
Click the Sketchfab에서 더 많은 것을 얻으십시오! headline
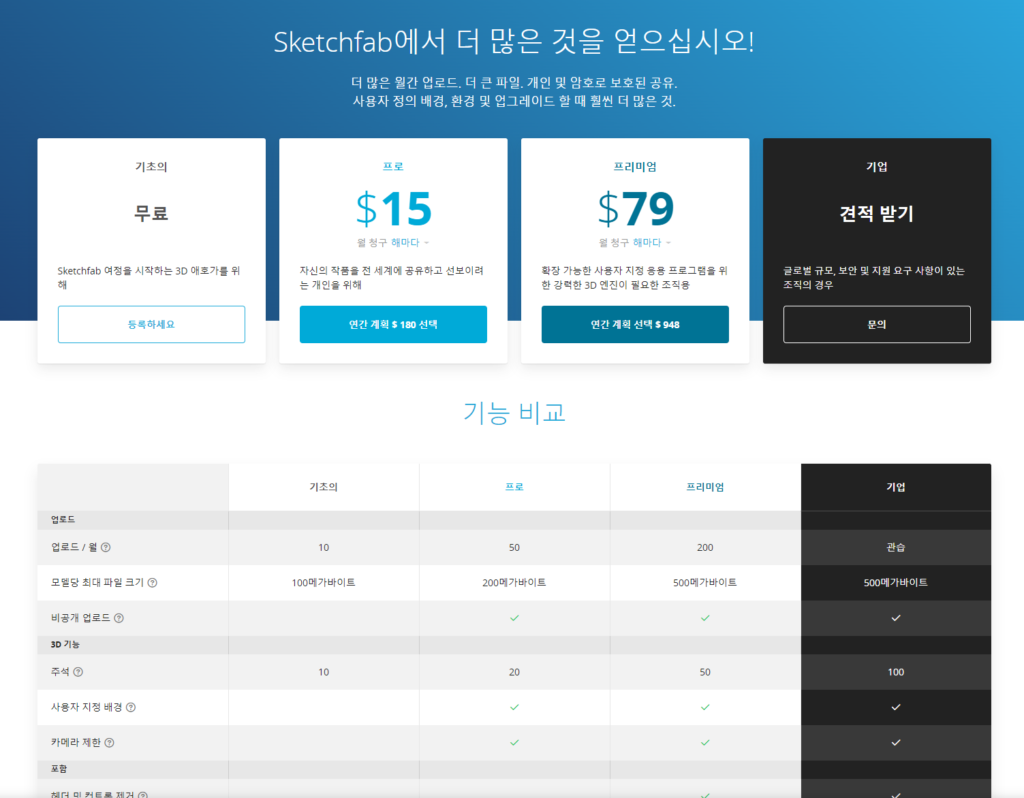514,42
